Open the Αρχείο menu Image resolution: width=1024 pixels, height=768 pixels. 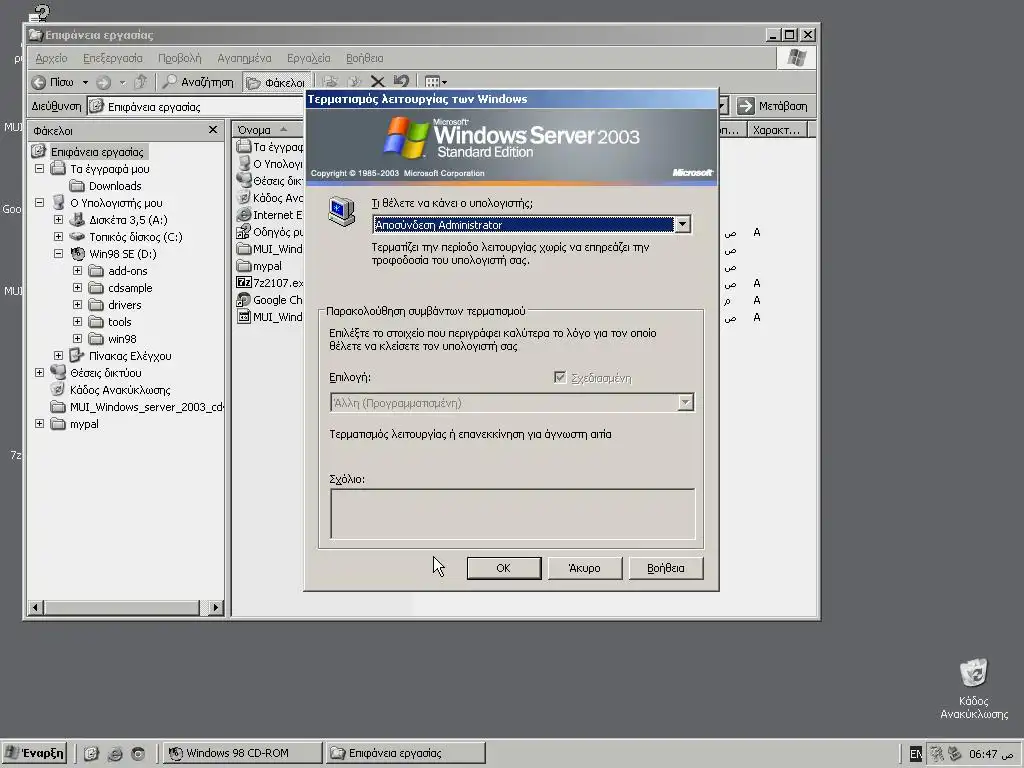click(x=51, y=58)
